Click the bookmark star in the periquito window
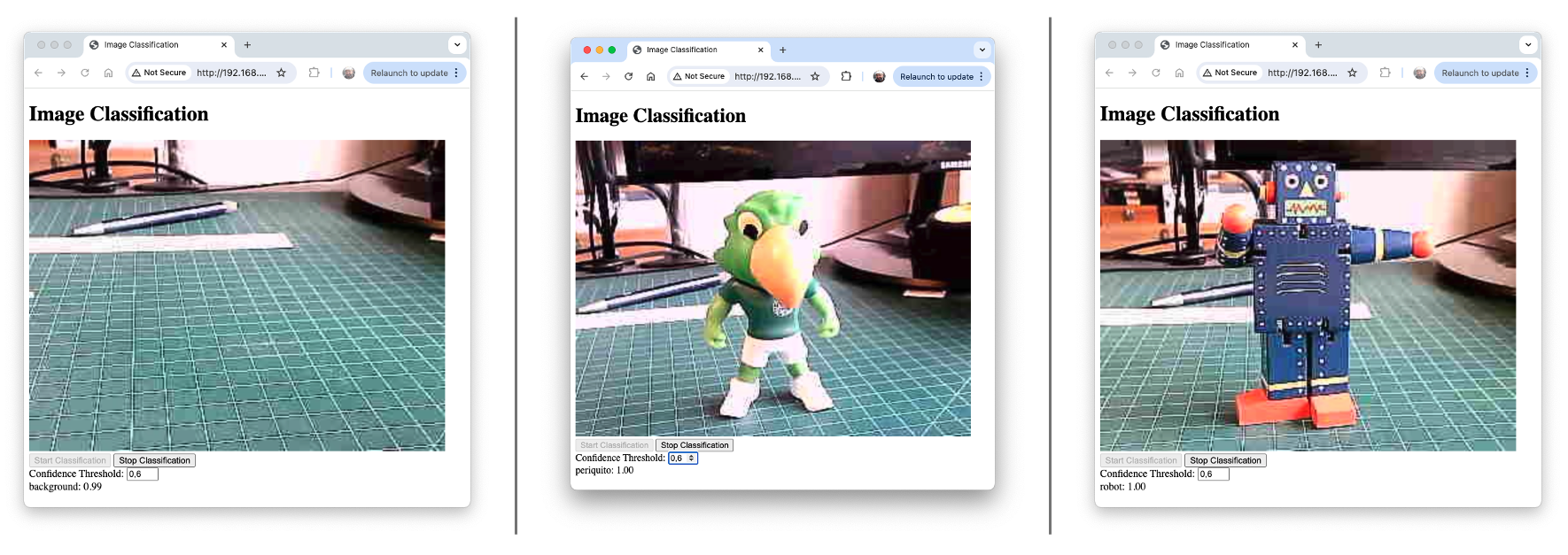The image size is (1568, 555). pyautogui.click(x=815, y=77)
